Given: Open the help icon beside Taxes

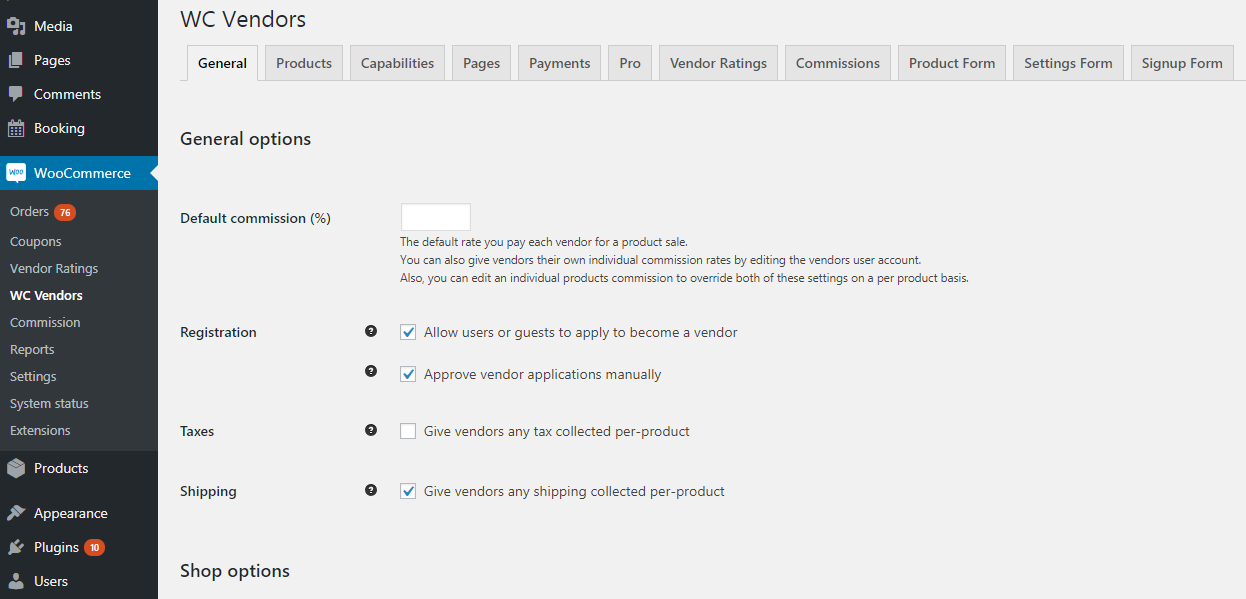Looking at the screenshot, I should (371, 430).
